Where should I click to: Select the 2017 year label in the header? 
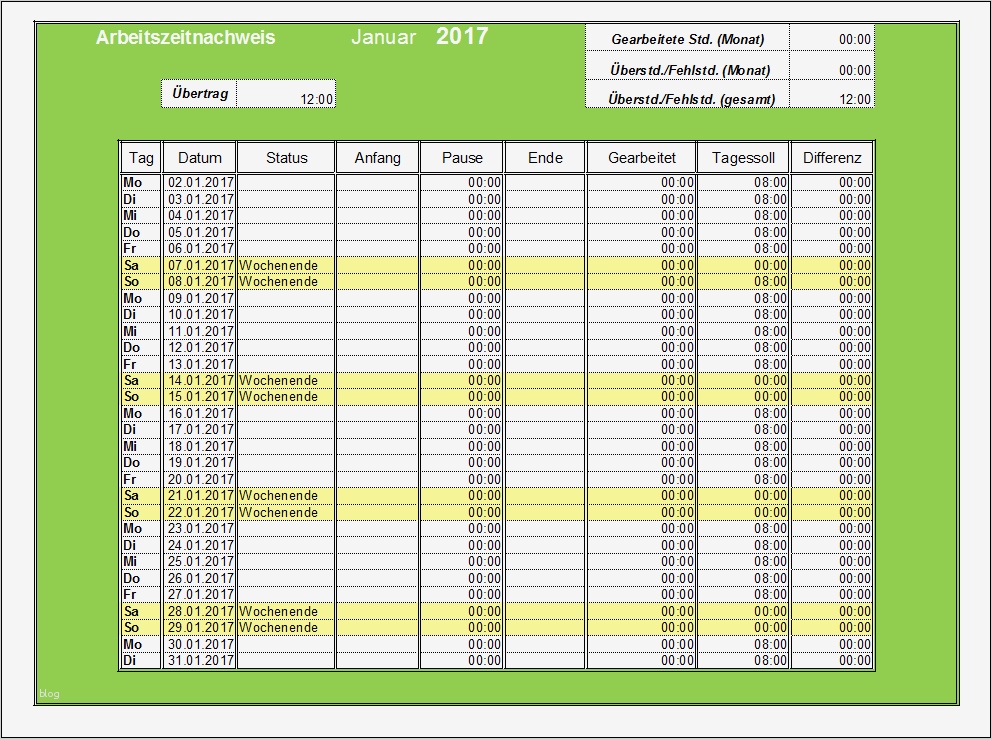[x=461, y=37]
